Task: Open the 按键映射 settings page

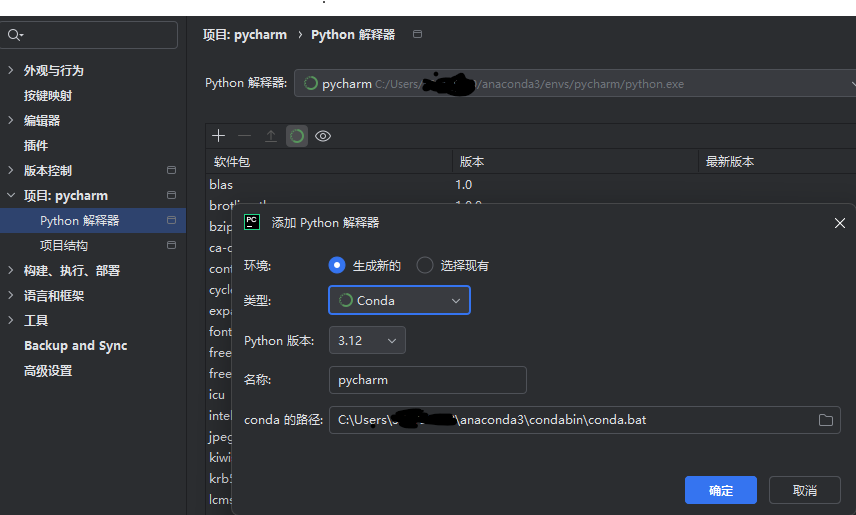Action: click(x=48, y=96)
